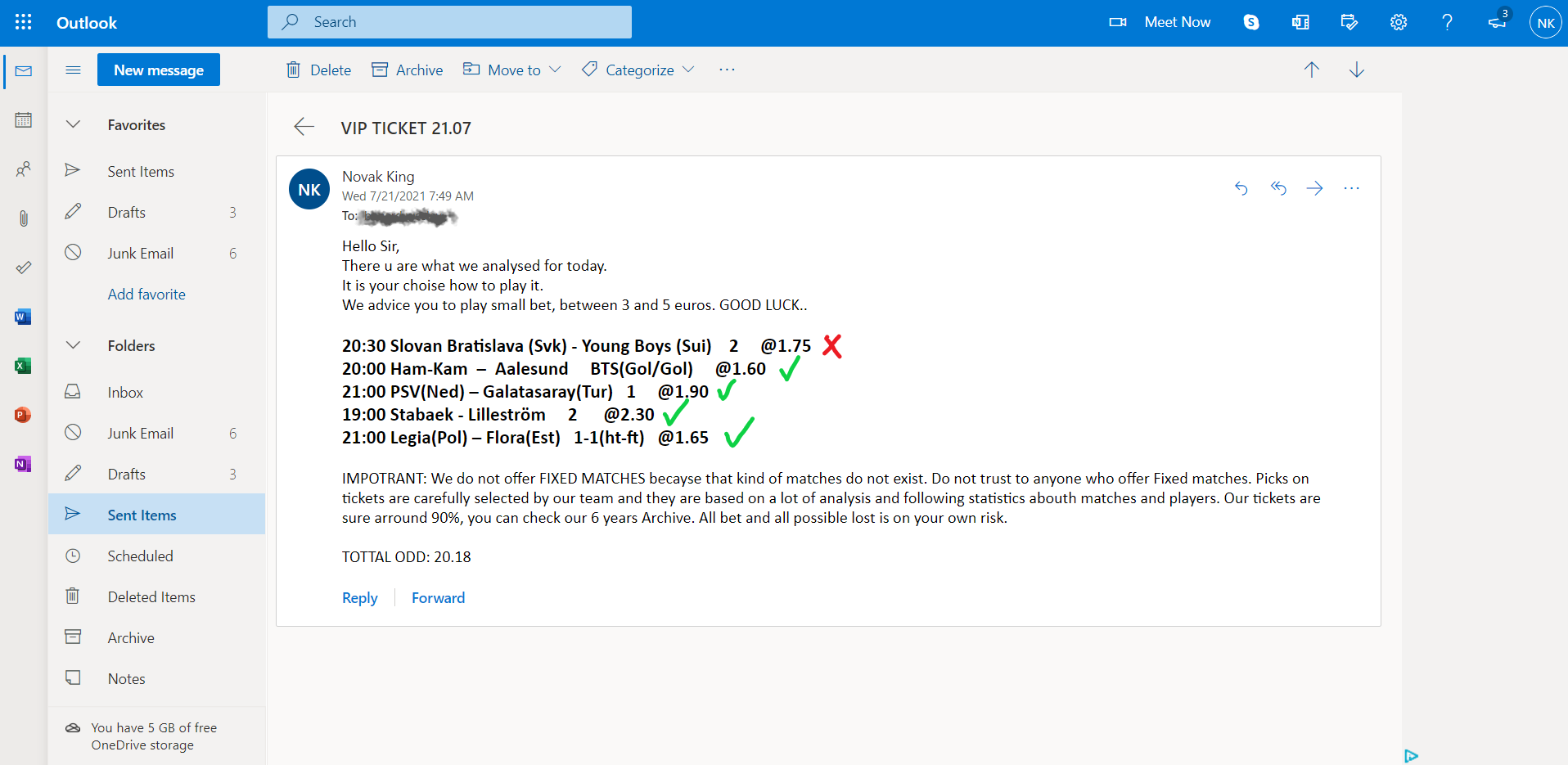
Task: Collapse the Folders section
Action: tap(73, 345)
